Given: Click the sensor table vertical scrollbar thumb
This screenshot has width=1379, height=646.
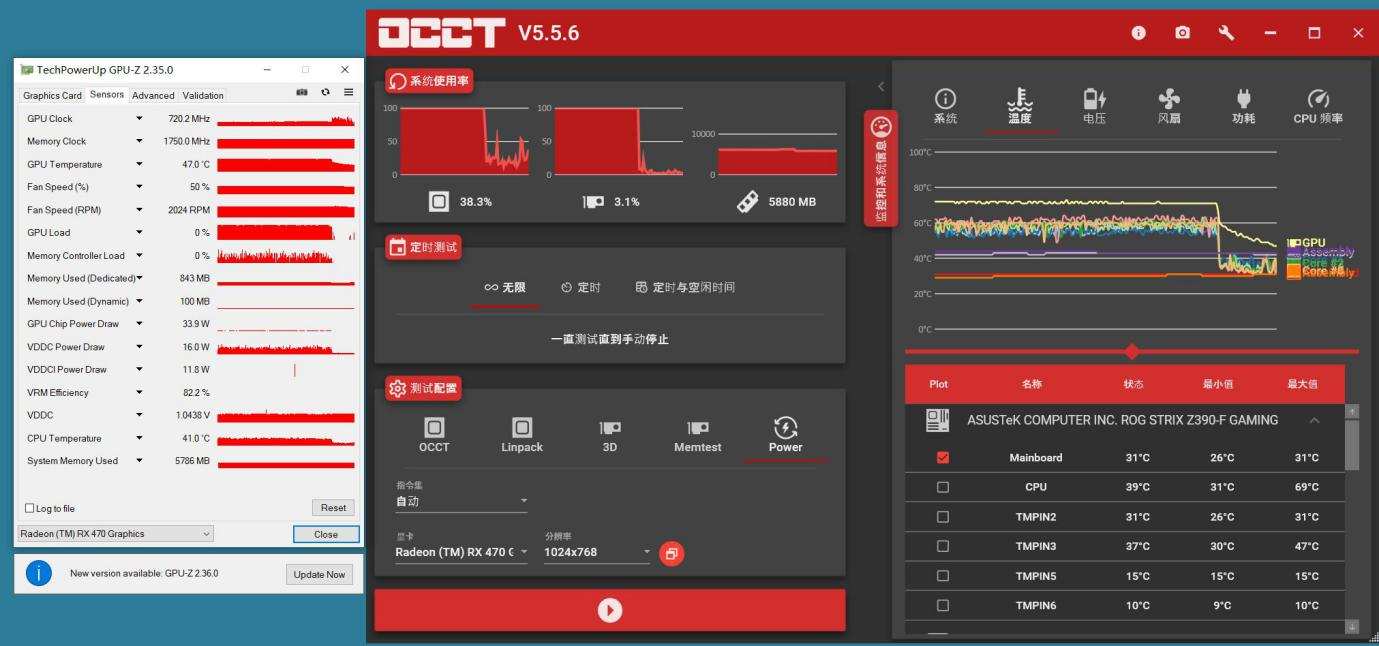Looking at the screenshot, I should coord(1352,445).
